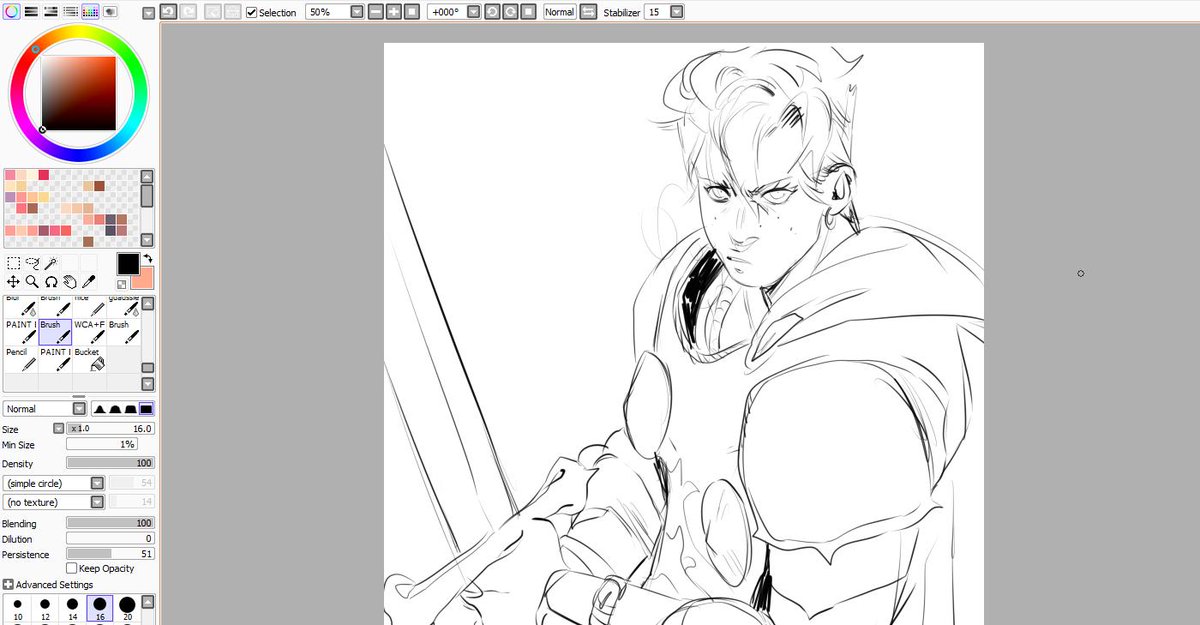Choose brush size 12 preset
The width and height of the screenshot is (1200, 625).
click(45, 610)
